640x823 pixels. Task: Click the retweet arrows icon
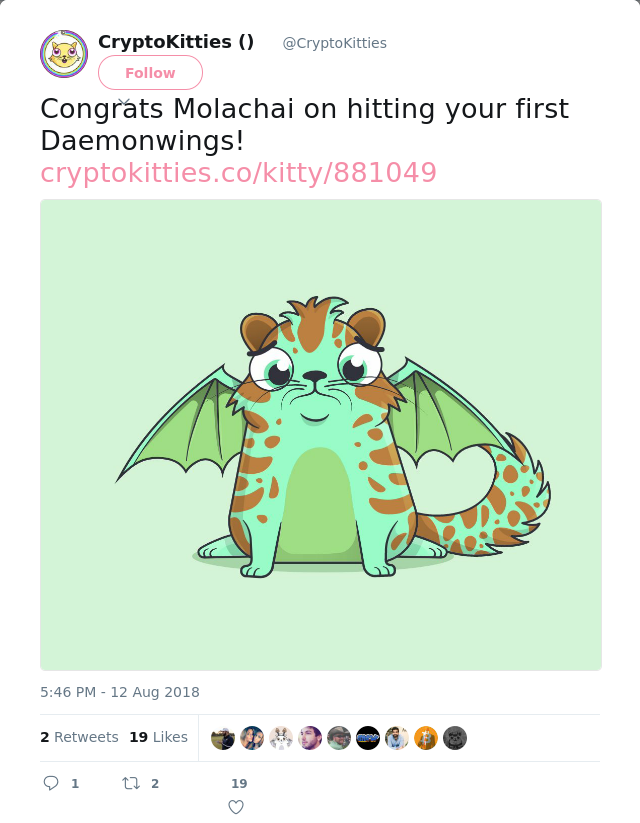coord(131,783)
